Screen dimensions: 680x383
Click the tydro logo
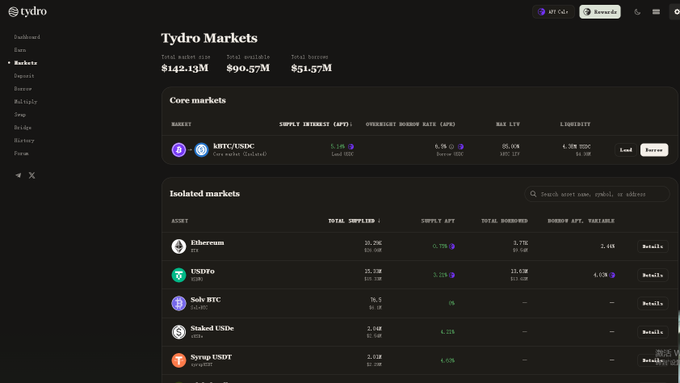click(27, 12)
